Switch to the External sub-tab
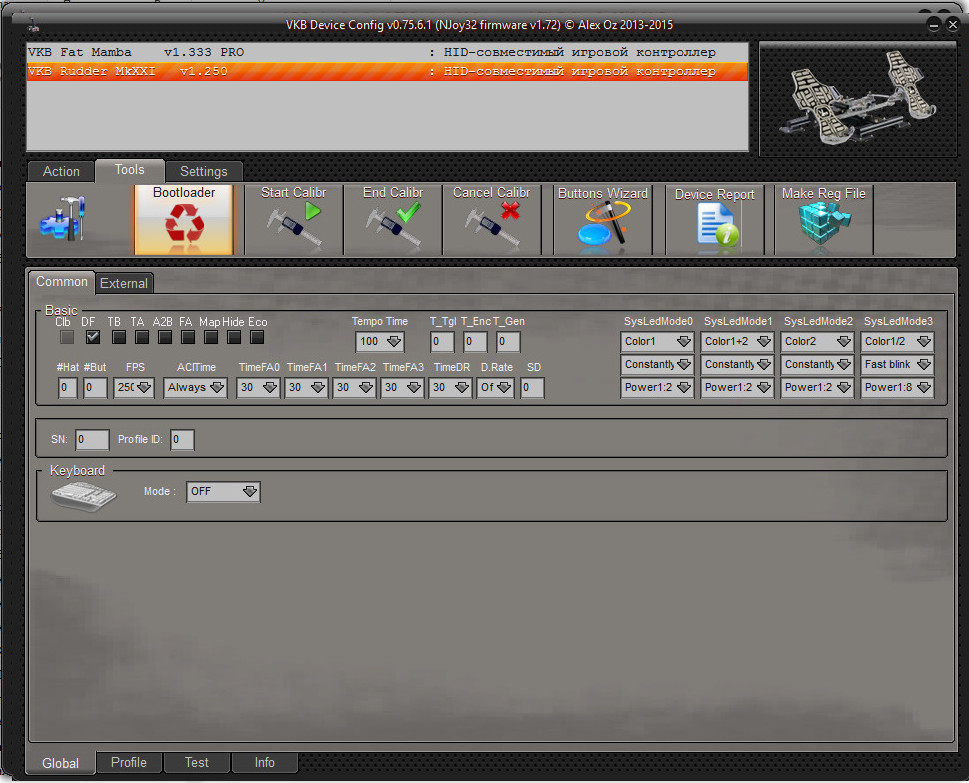The width and height of the screenshot is (969, 783). pos(124,283)
